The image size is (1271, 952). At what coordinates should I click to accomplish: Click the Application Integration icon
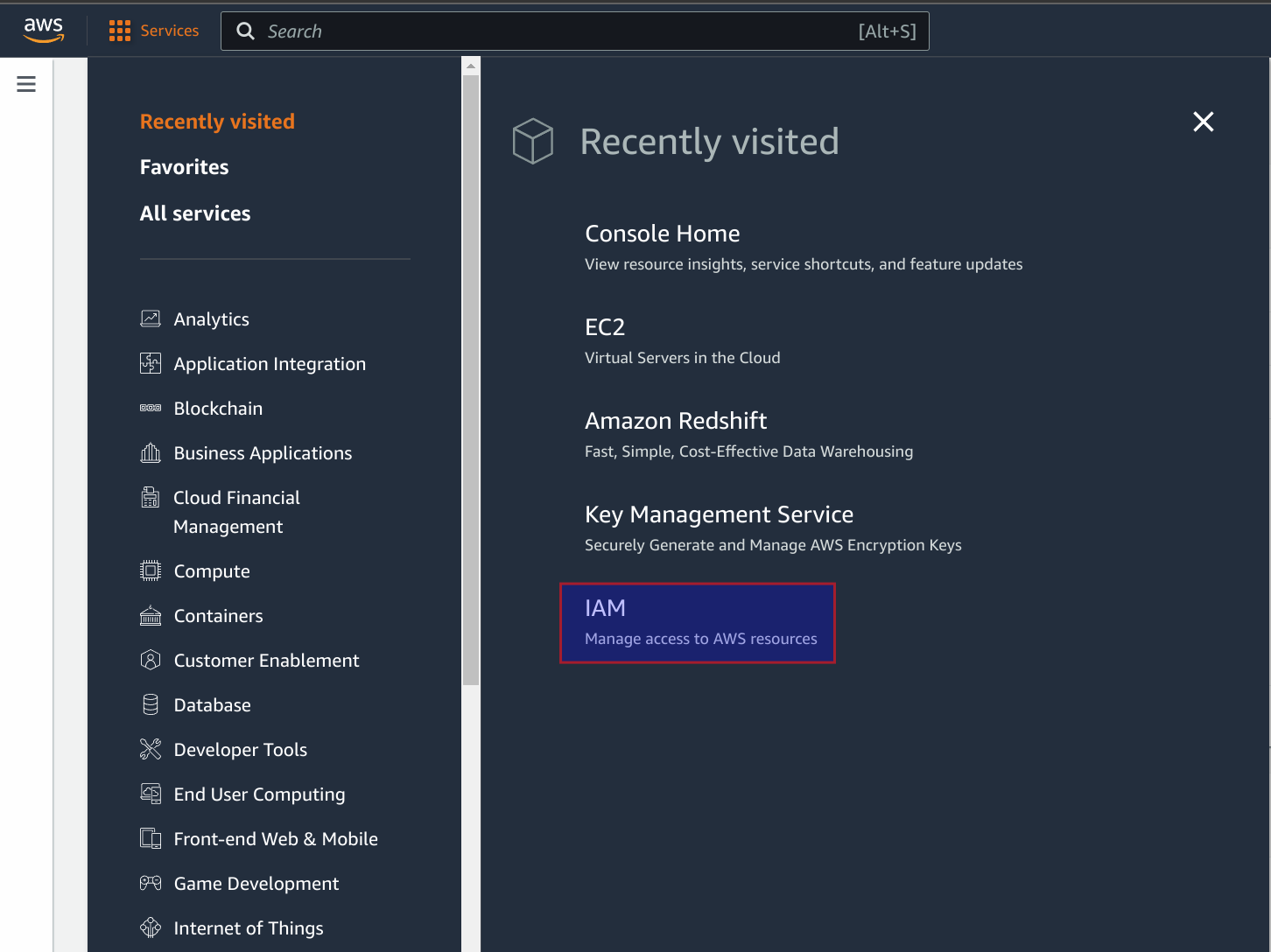point(151,363)
